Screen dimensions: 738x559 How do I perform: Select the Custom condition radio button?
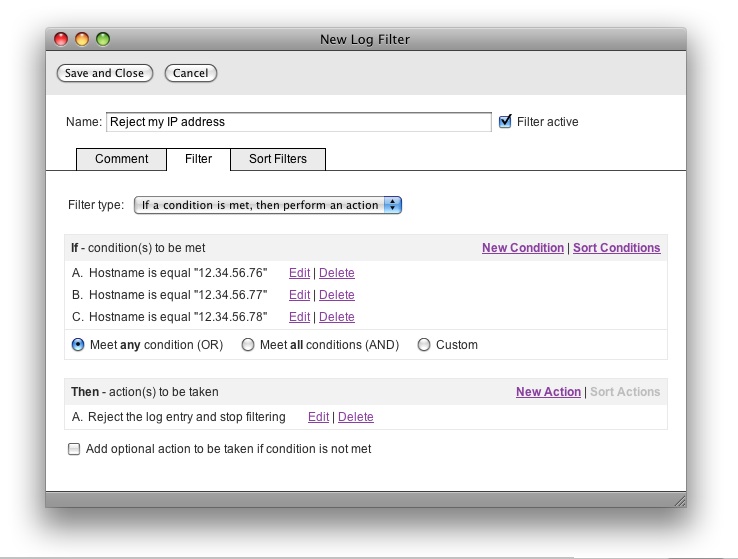[424, 345]
